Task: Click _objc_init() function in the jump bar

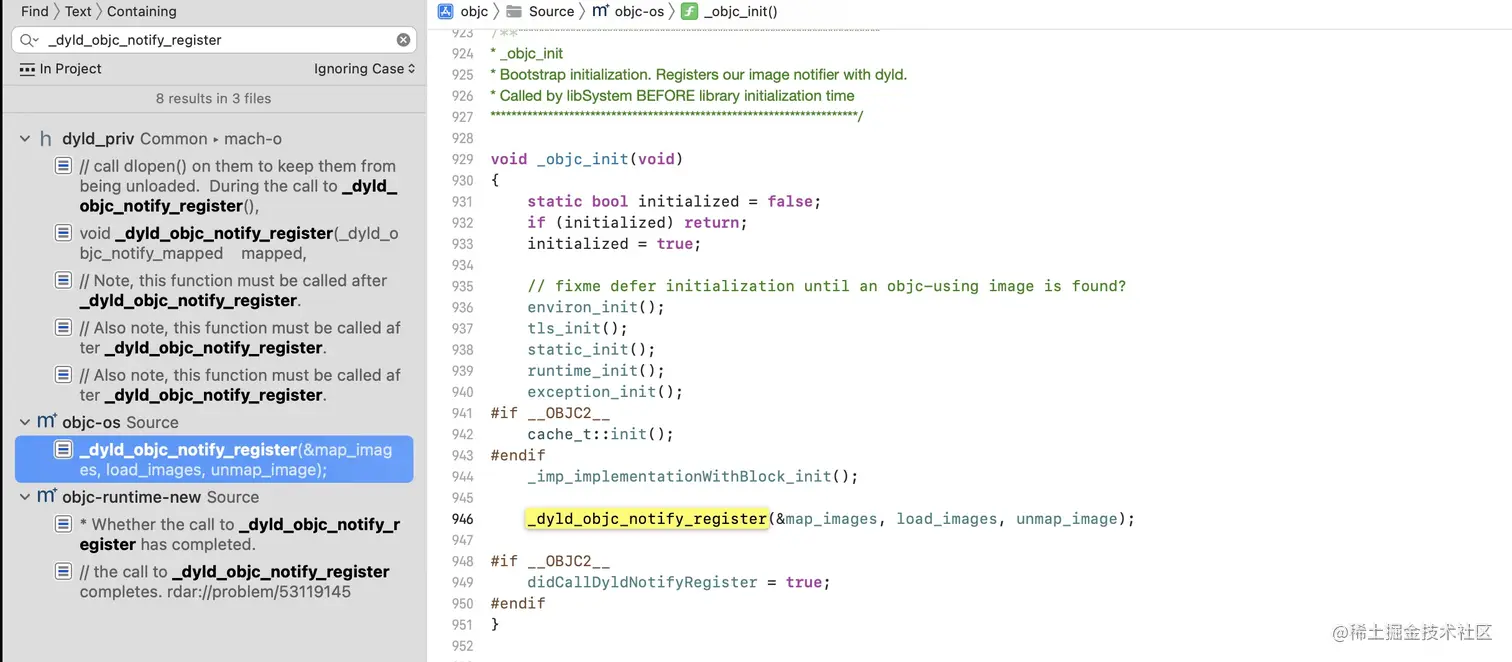Action: [x=740, y=11]
